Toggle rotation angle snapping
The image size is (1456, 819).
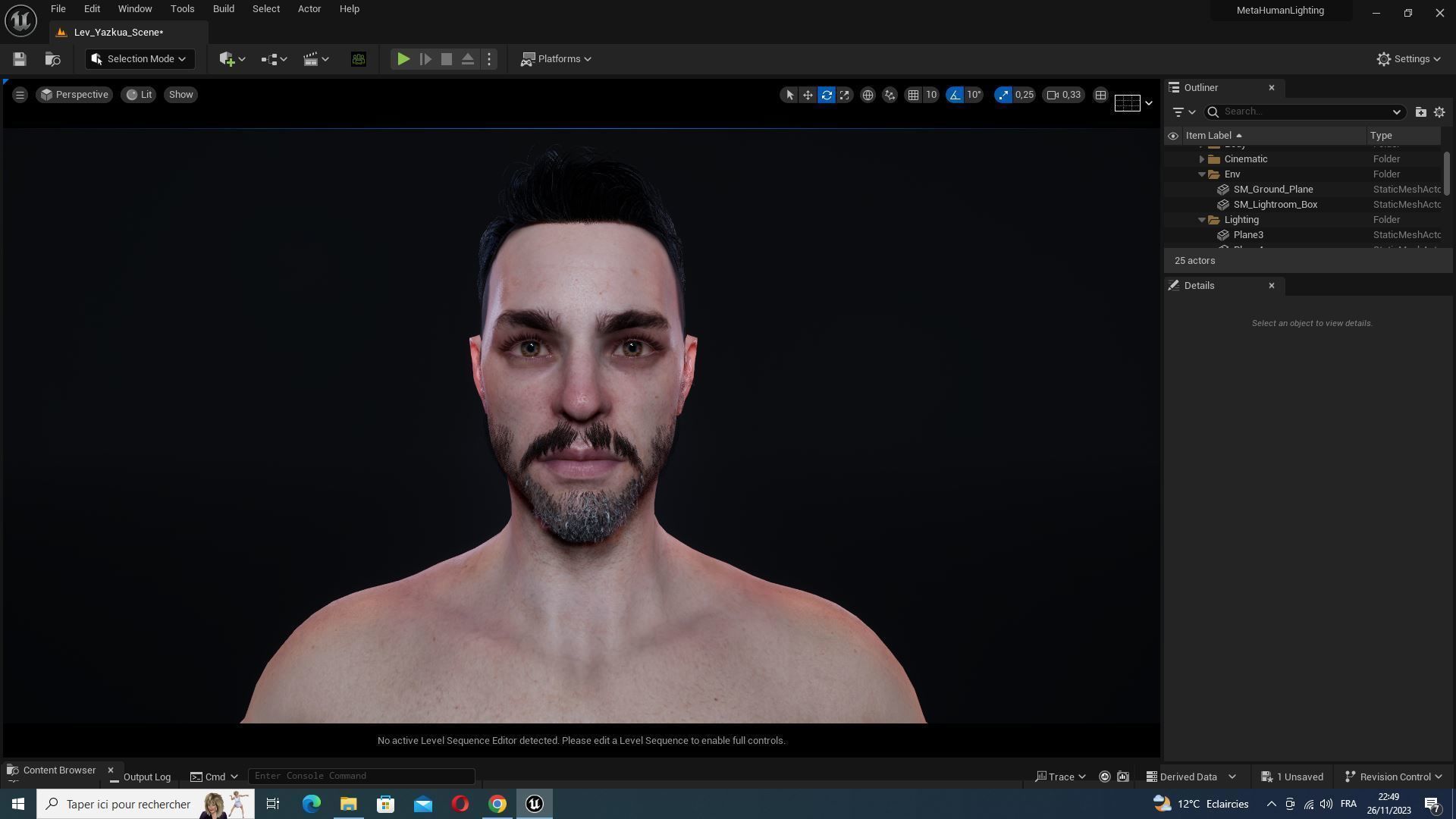[955, 95]
